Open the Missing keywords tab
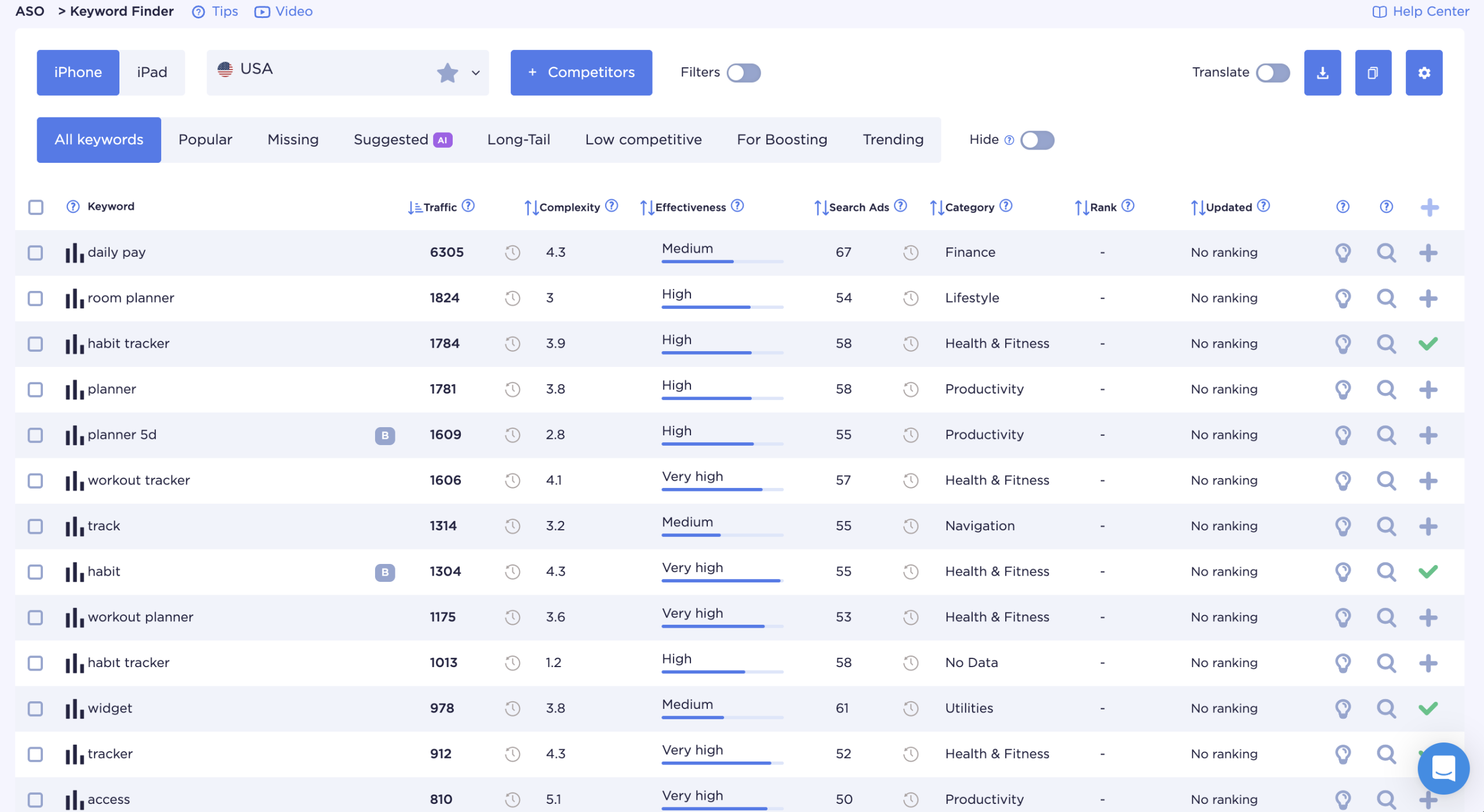 [293, 140]
